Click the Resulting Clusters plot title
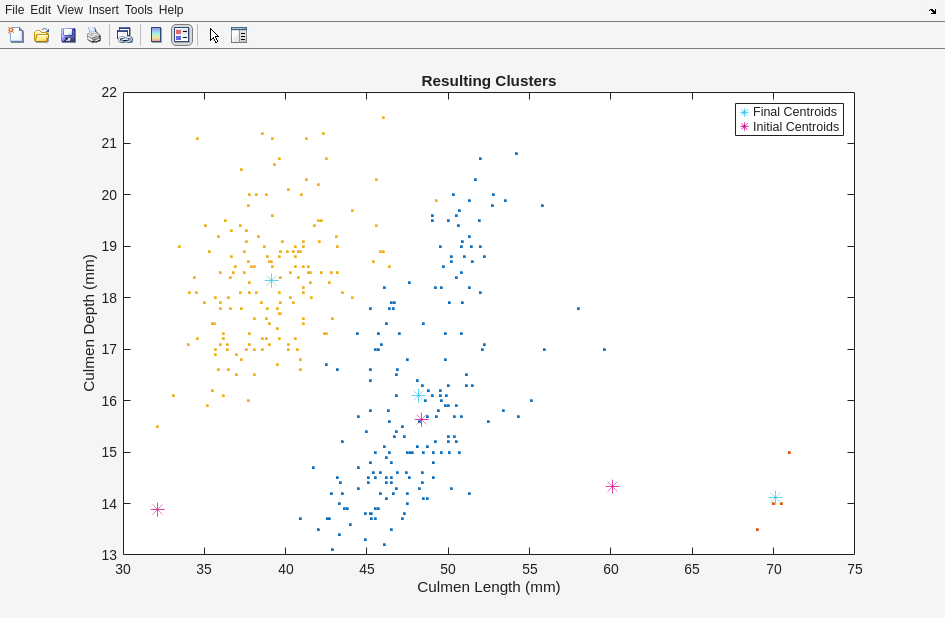This screenshot has width=945, height=618. [488, 81]
